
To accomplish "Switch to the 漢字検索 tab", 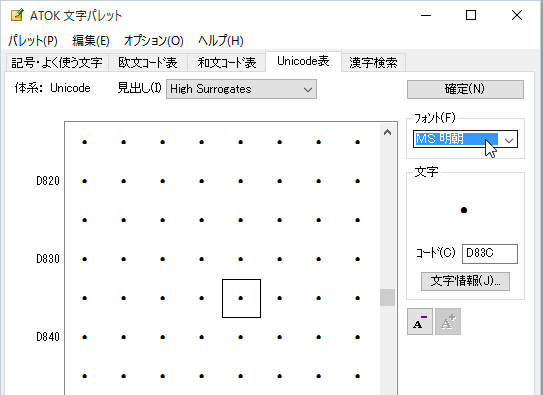I will click(x=373, y=63).
